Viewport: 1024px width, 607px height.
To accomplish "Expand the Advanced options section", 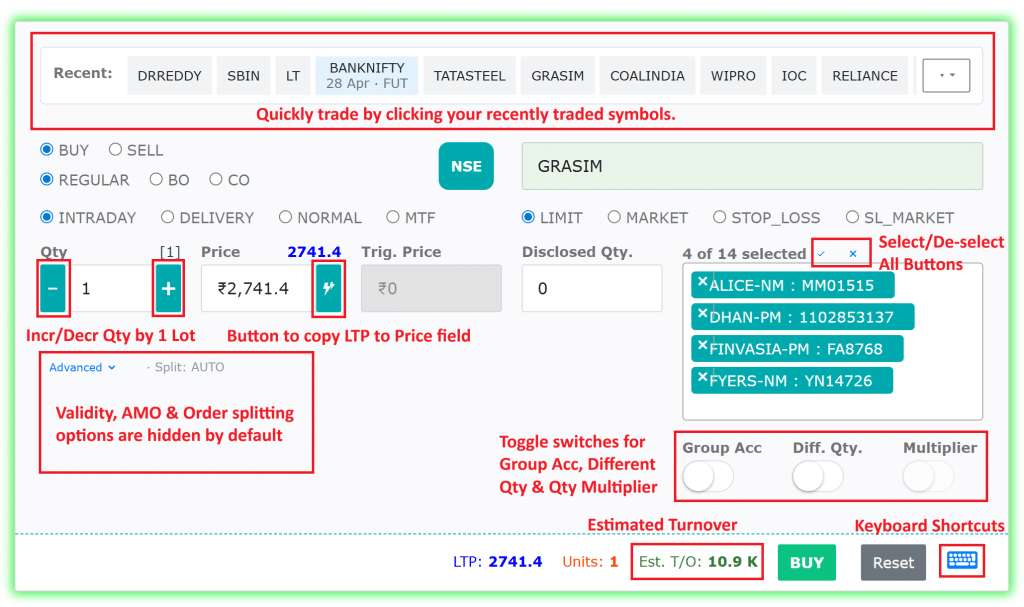I will [x=82, y=367].
